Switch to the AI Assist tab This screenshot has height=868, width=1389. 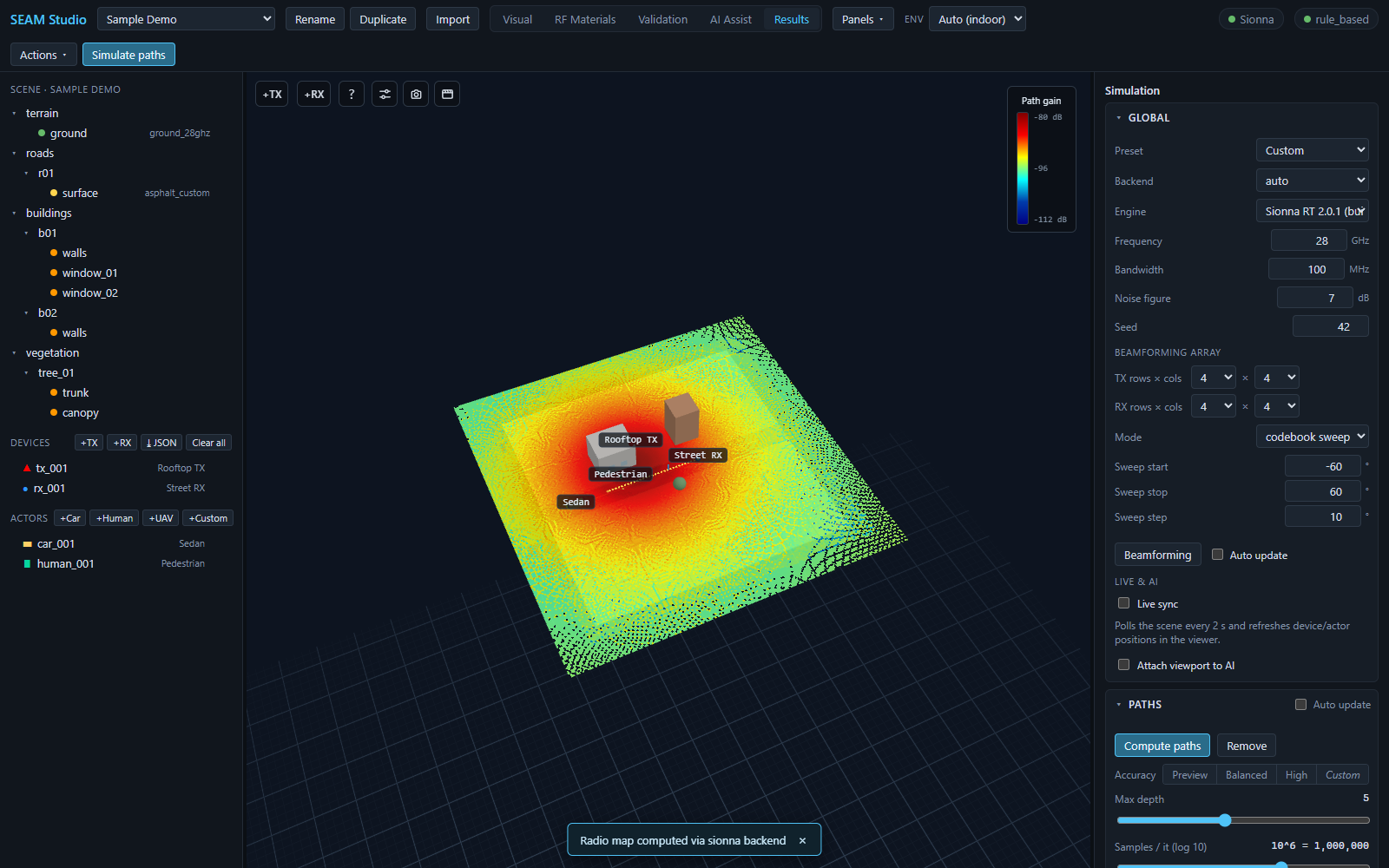click(x=731, y=19)
